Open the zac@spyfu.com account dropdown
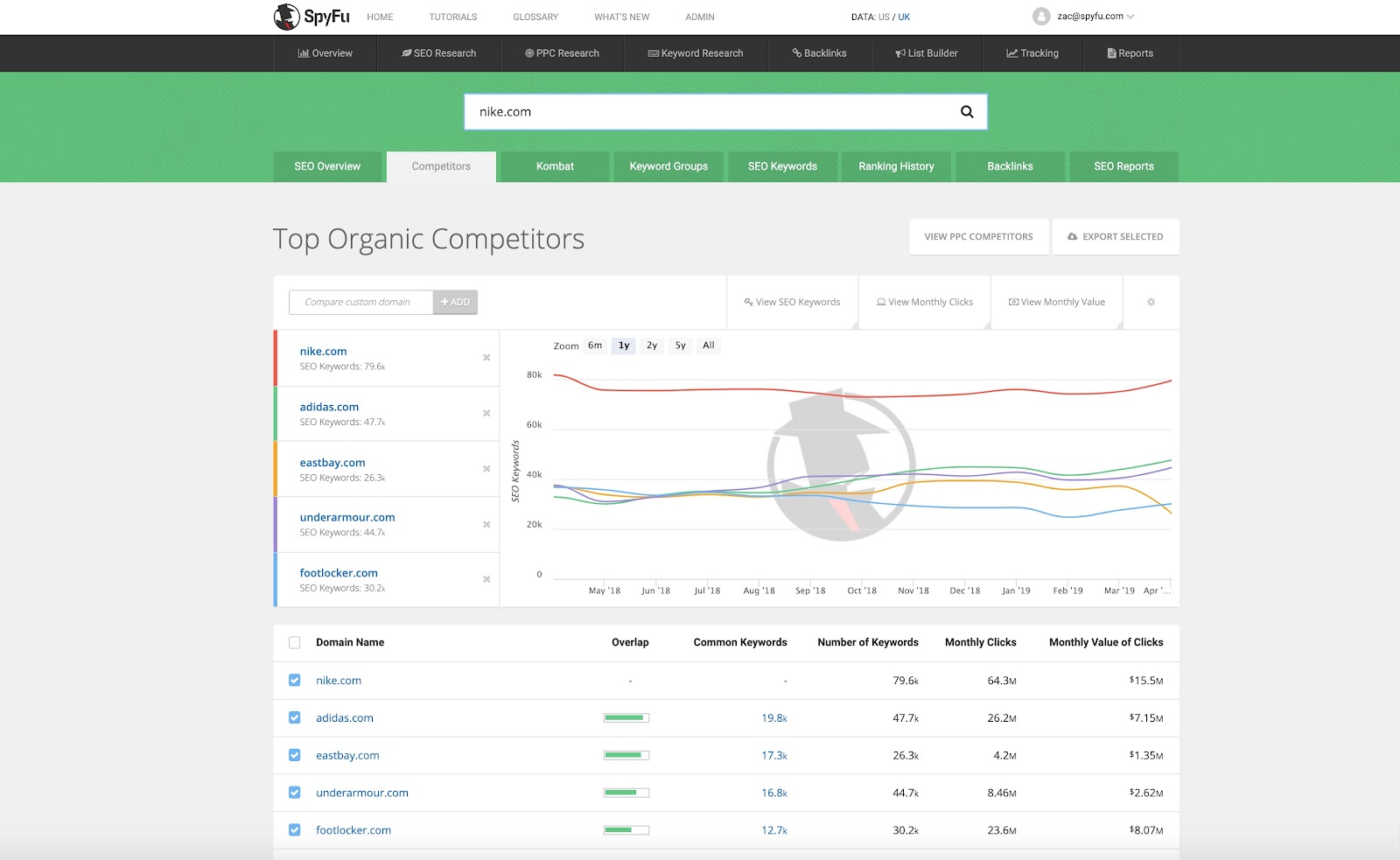The width and height of the screenshot is (1400, 860). tap(1095, 17)
